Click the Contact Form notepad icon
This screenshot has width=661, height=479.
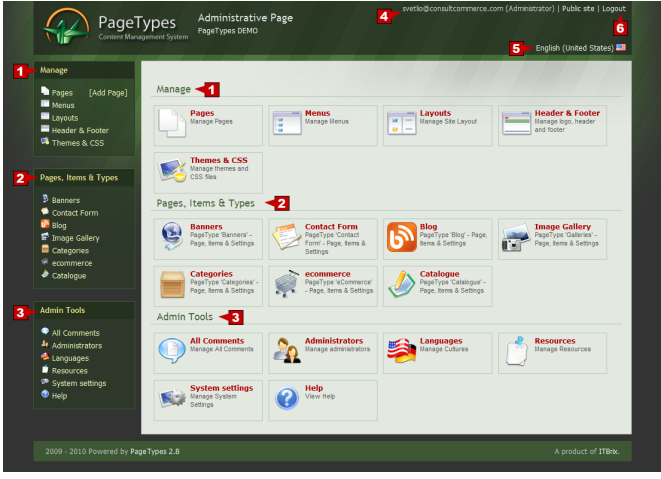(286, 237)
